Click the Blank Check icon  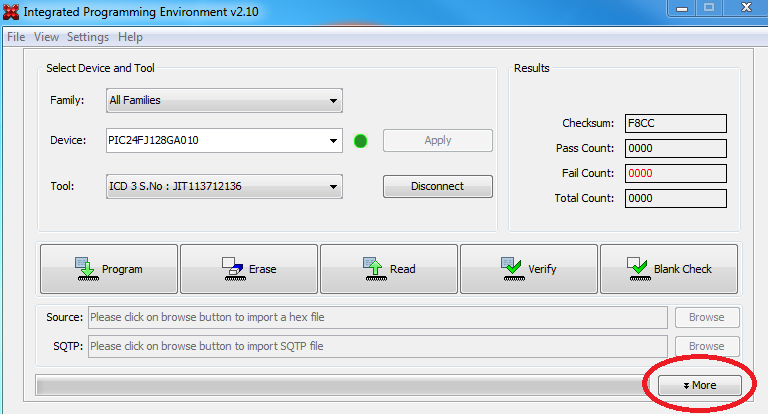point(637,268)
